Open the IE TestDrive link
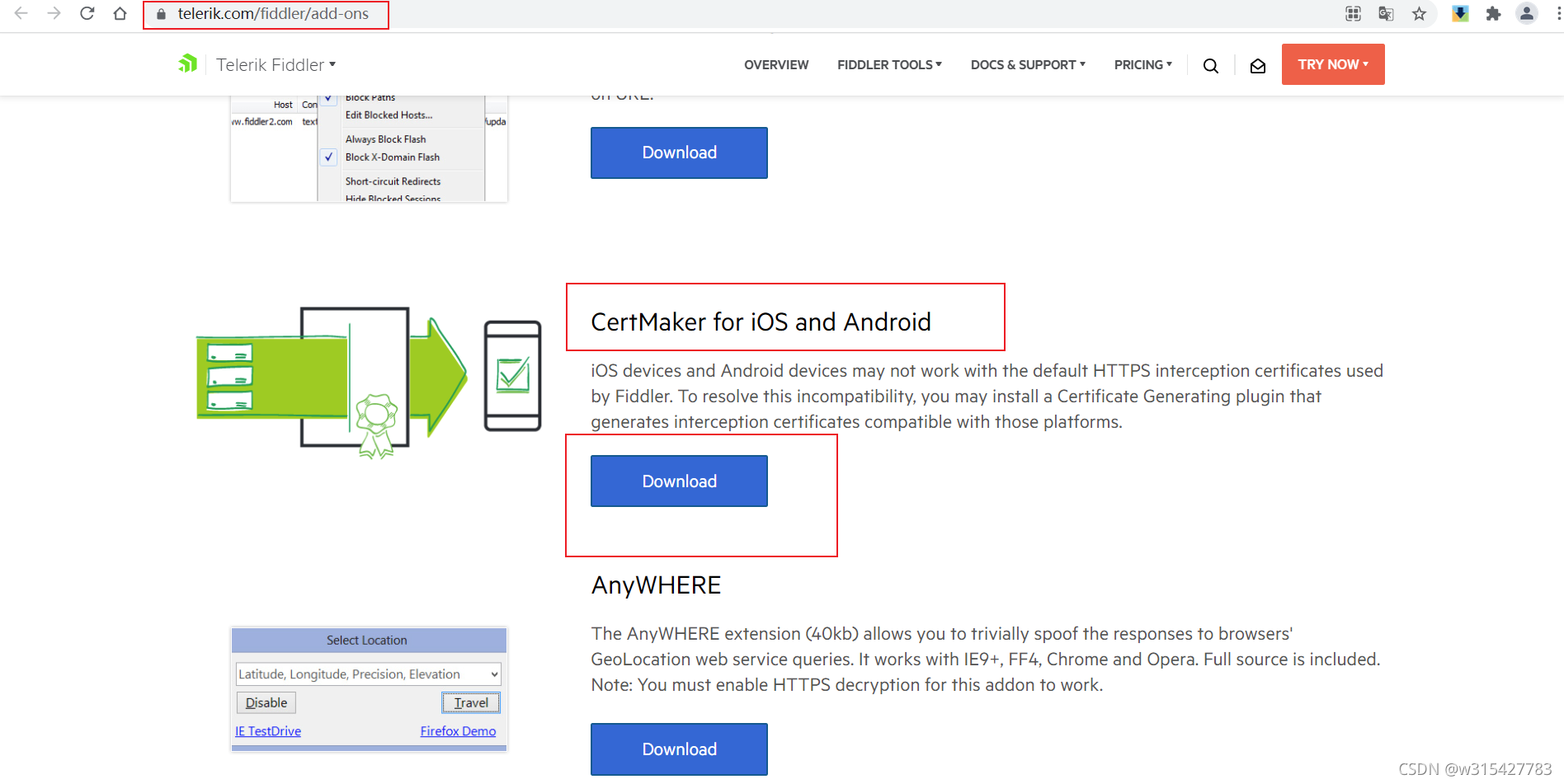This screenshot has width=1564, height=784. [x=268, y=731]
